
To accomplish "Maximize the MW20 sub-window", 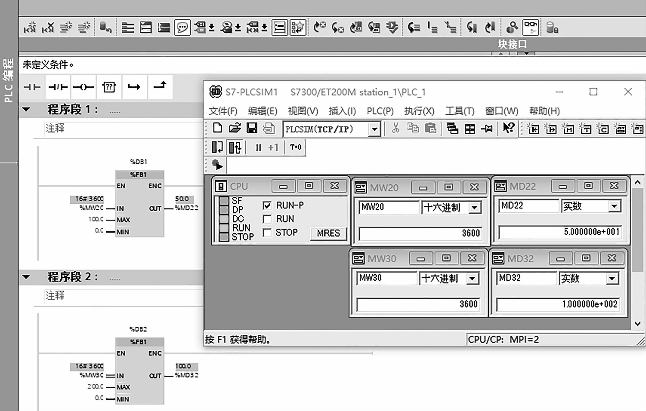I will pos(449,187).
